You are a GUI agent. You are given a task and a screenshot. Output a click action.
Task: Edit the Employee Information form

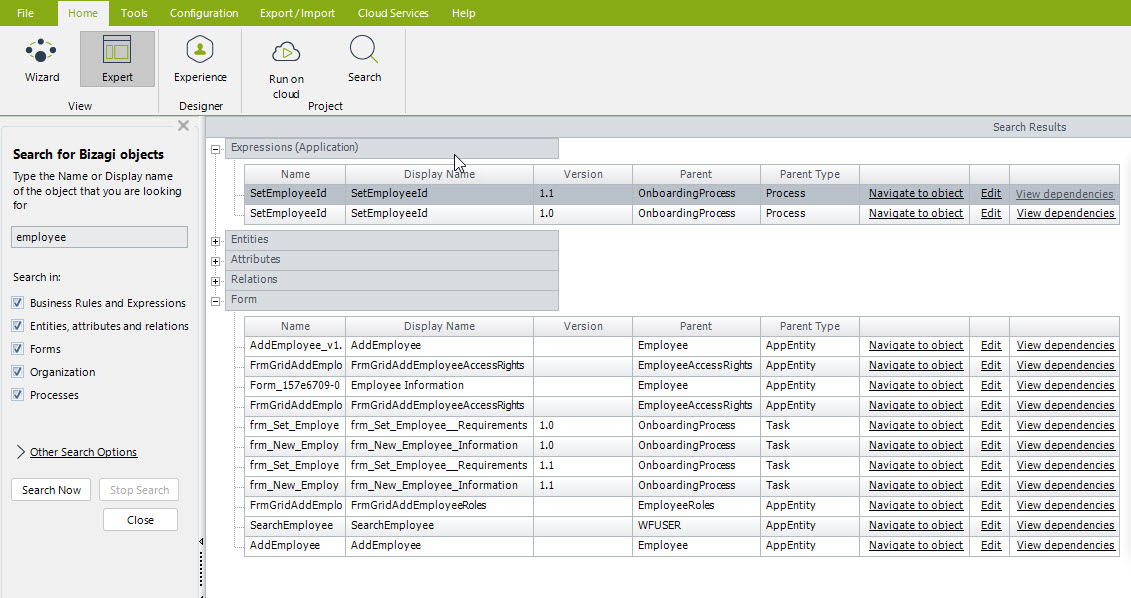[990, 385]
